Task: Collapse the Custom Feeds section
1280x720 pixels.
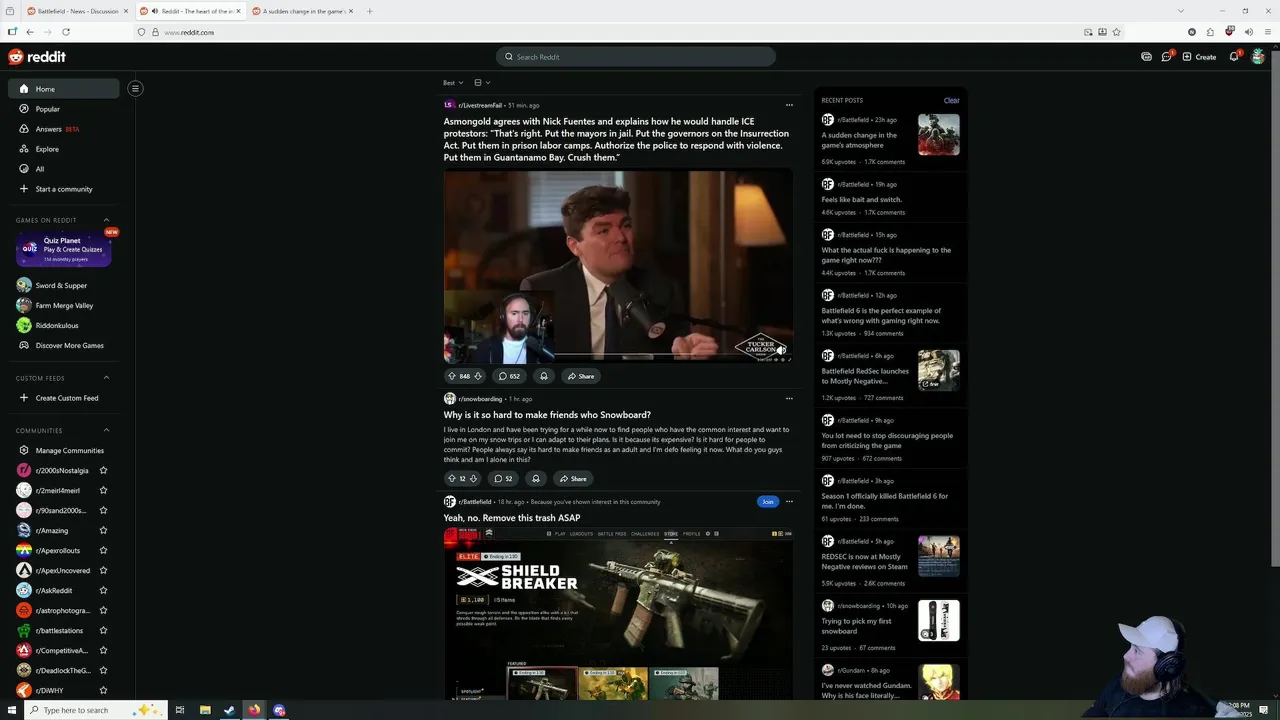Action: point(106,378)
